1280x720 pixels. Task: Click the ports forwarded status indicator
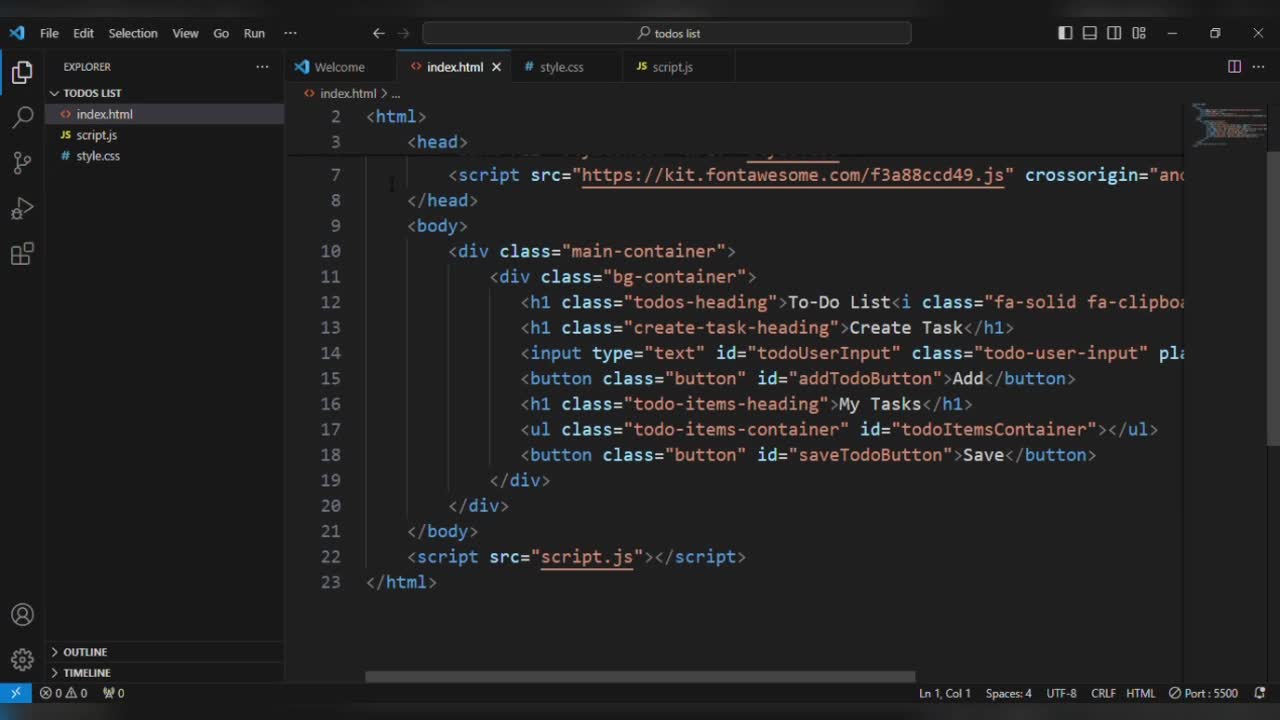(x=113, y=693)
